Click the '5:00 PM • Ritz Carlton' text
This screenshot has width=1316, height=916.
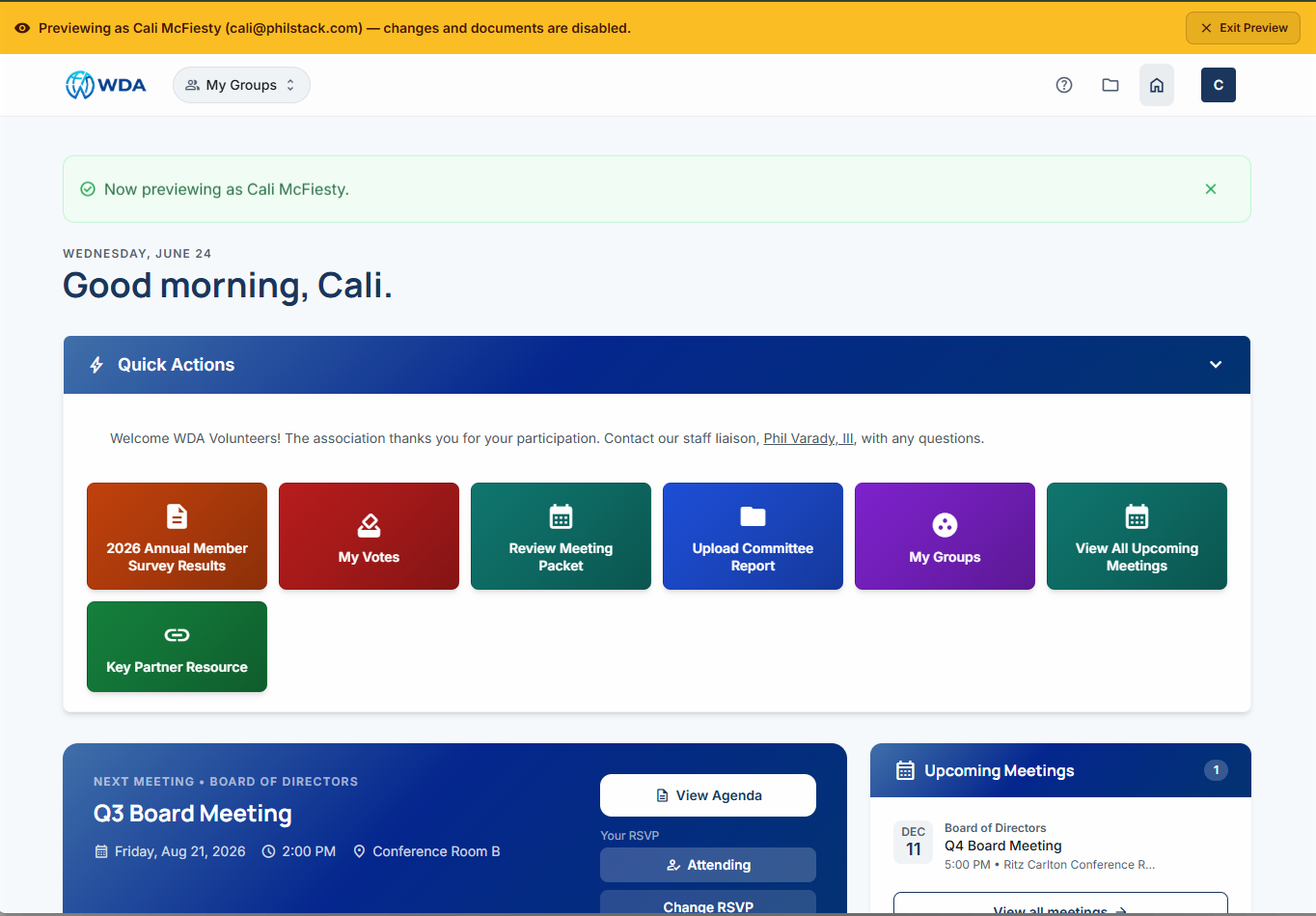(x=1050, y=865)
